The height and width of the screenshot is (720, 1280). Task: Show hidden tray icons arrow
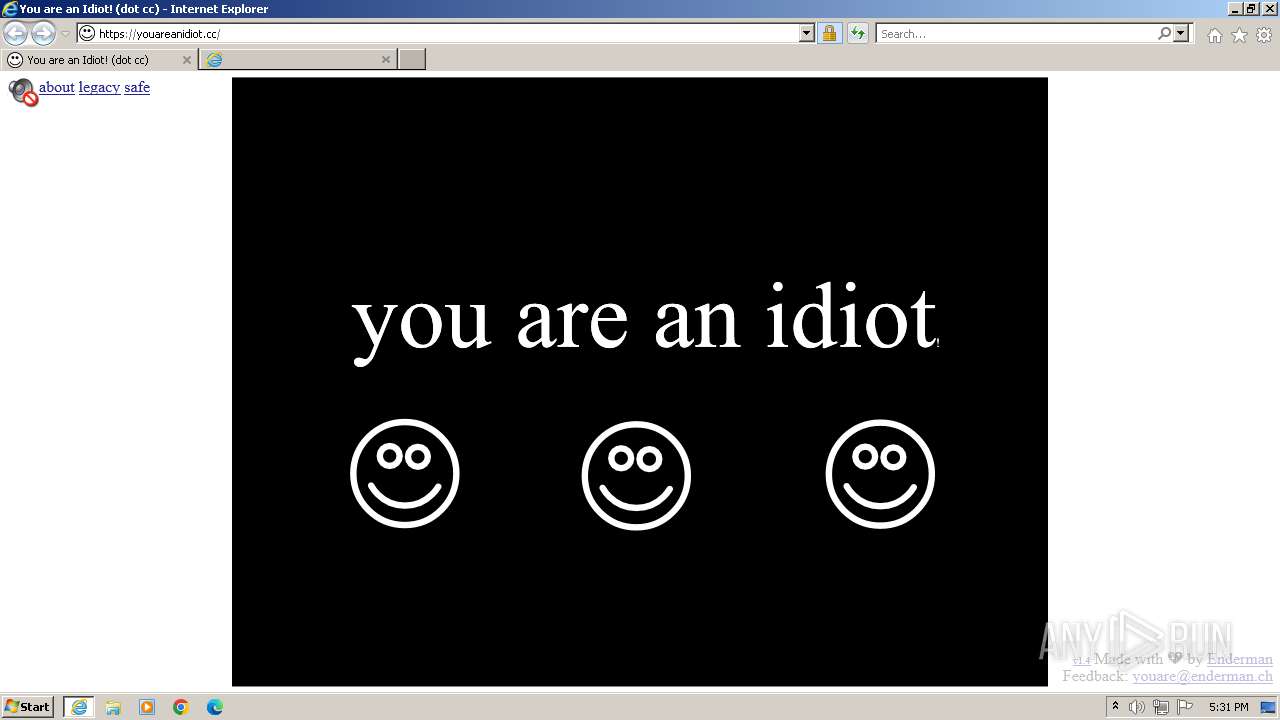pos(1115,707)
